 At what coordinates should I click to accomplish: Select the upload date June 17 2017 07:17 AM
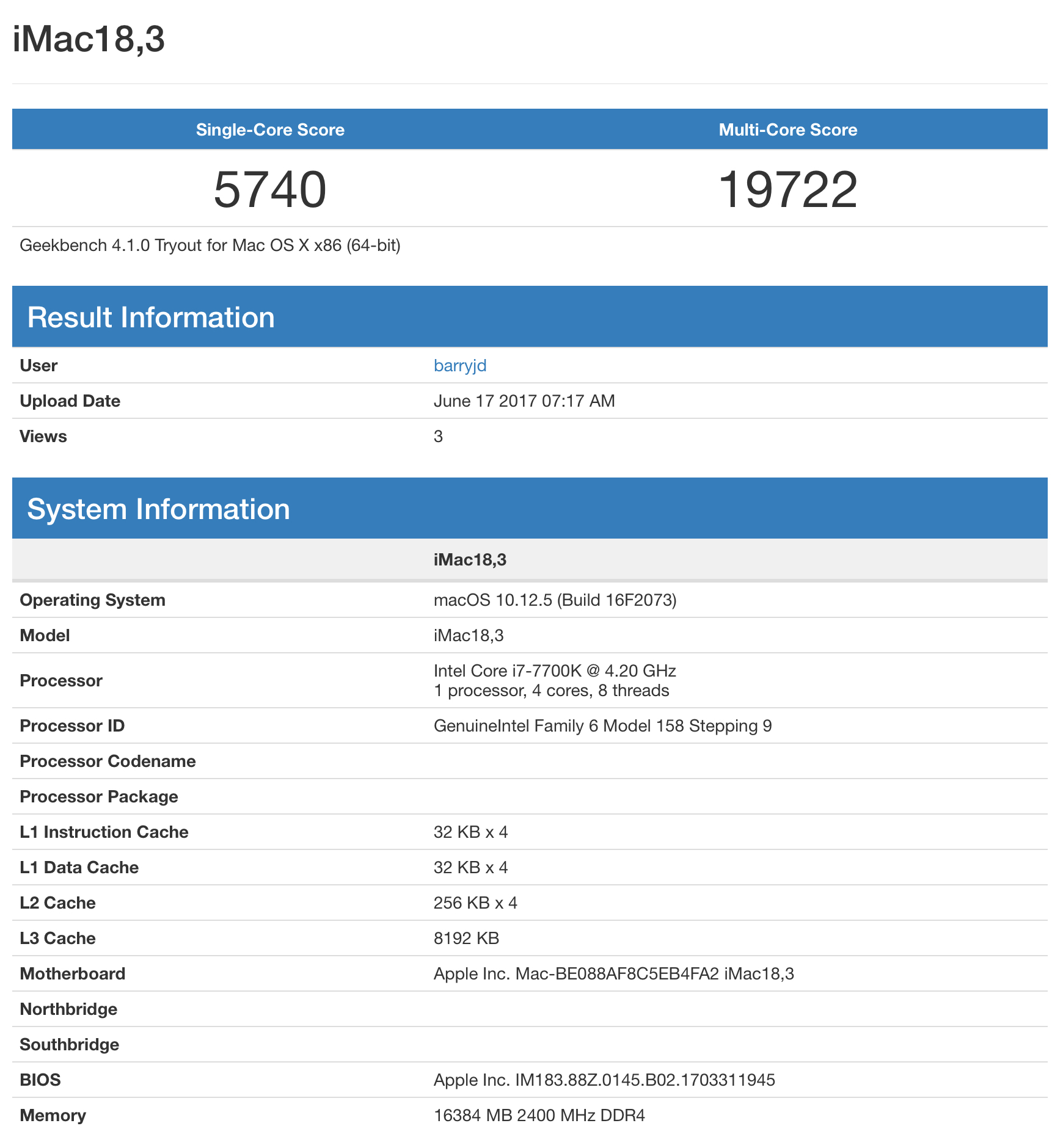coord(524,401)
